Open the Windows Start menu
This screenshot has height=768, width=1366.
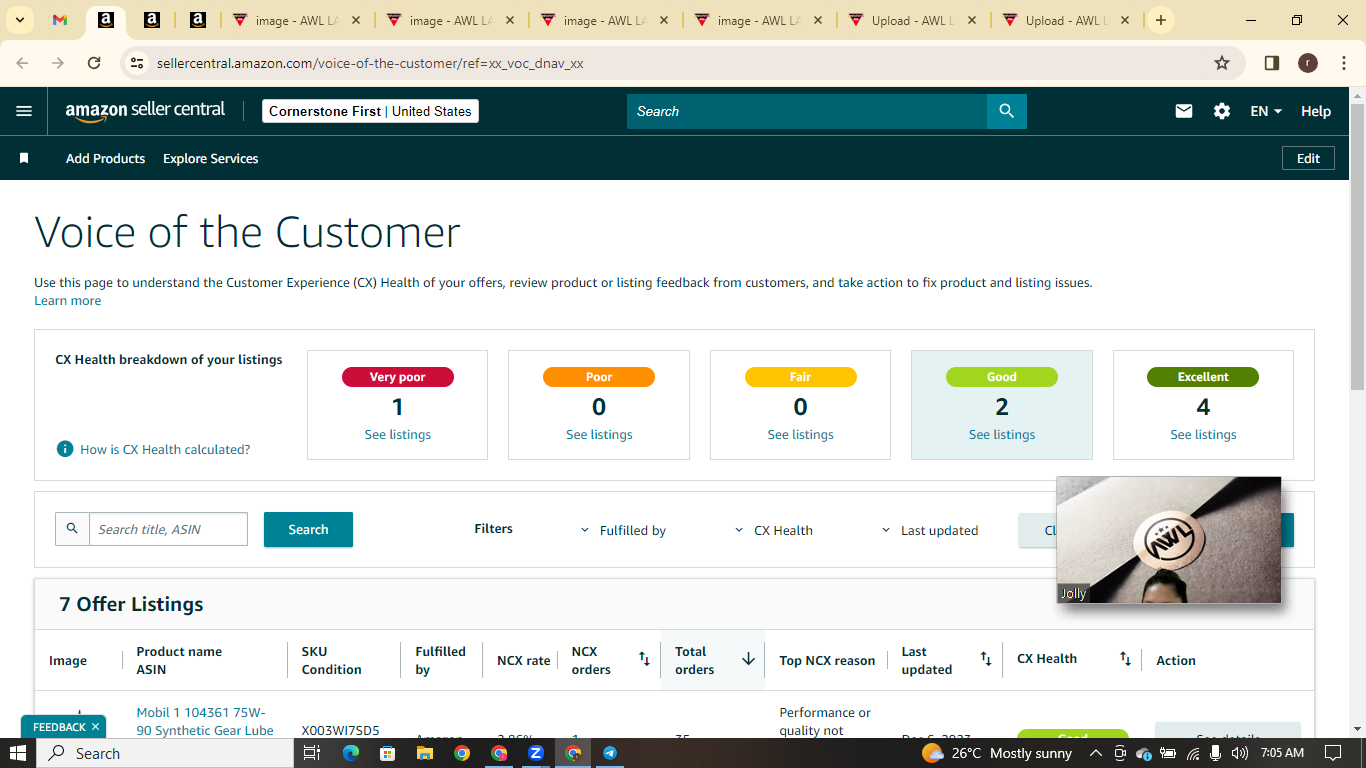click(x=19, y=753)
